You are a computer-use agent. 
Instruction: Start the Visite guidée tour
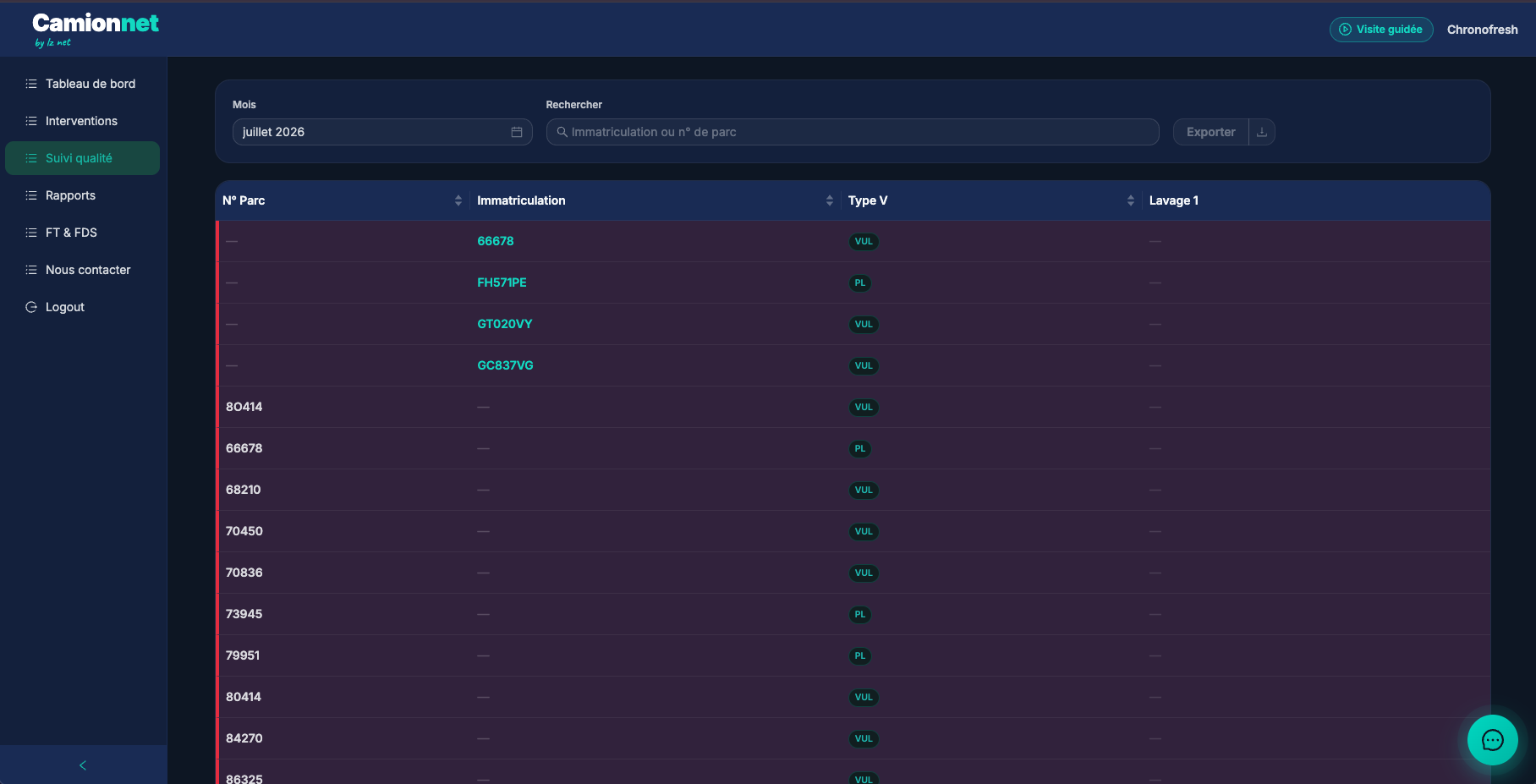coord(1381,30)
